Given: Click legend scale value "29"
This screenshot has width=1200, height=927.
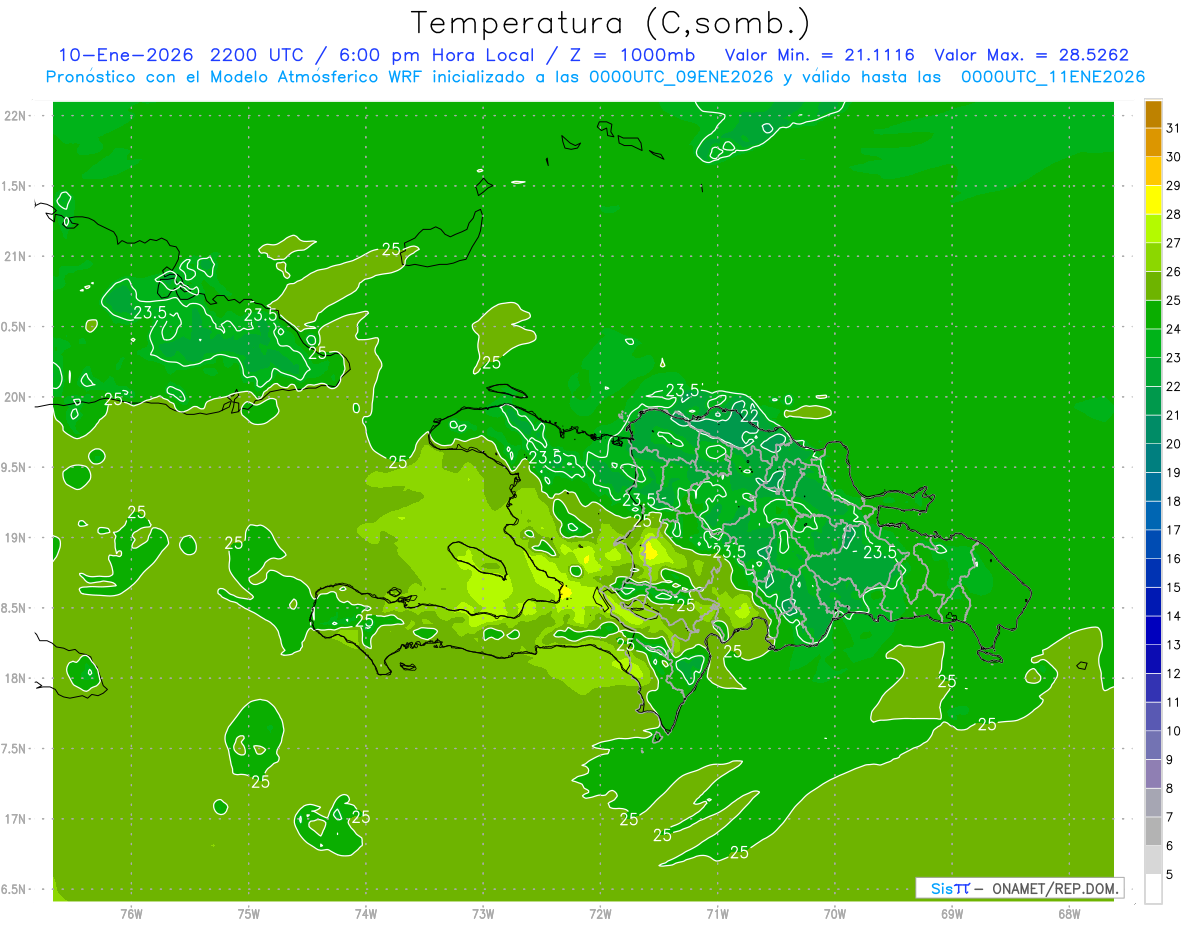Looking at the screenshot, I should 1174,186.
